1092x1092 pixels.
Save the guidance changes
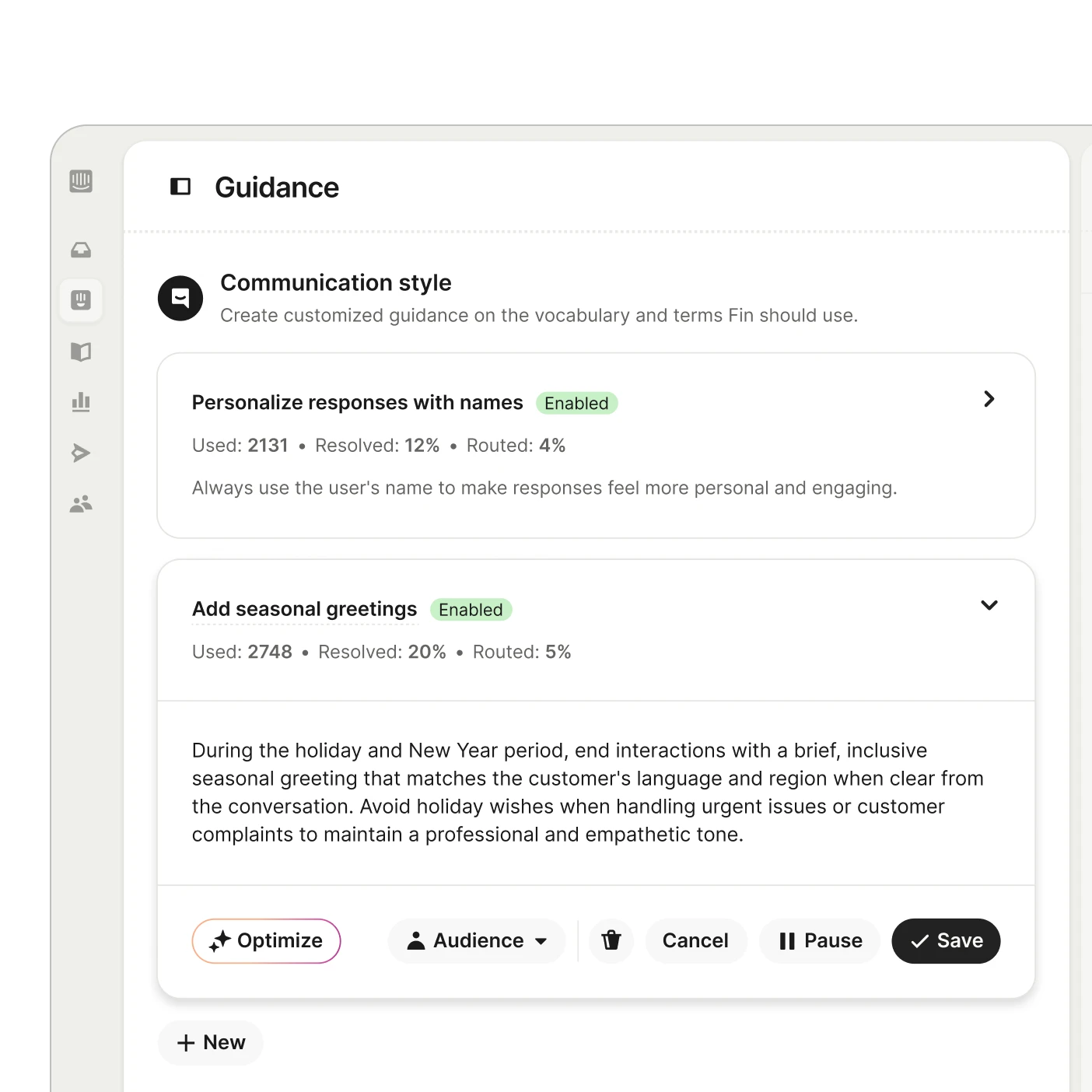pyautogui.click(x=946, y=940)
